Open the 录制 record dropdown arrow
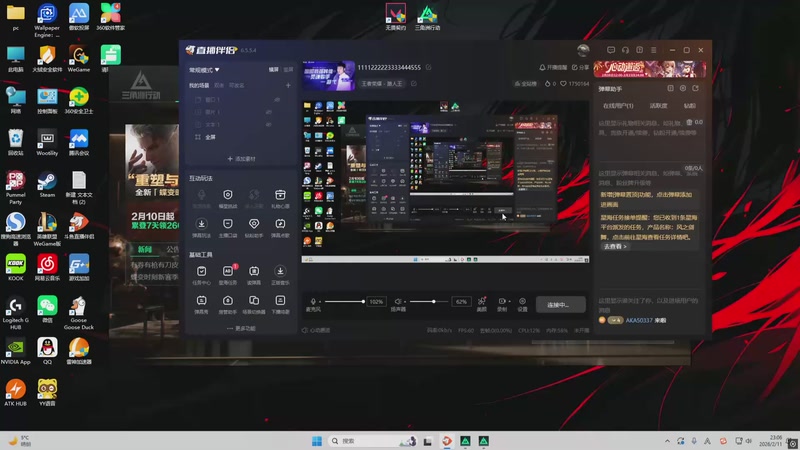 pyautogui.click(x=509, y=302)
